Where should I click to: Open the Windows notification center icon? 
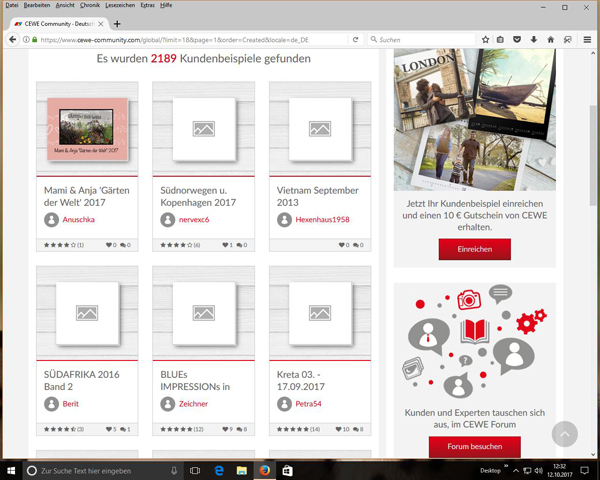(x=584, y=470)
